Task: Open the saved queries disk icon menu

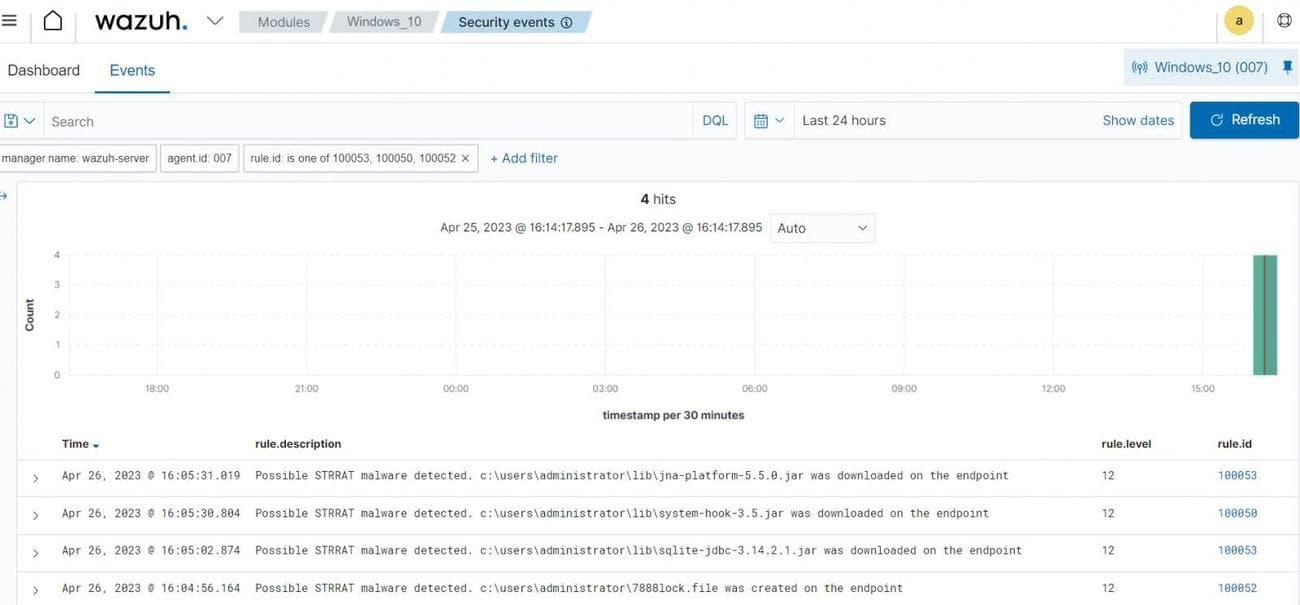Action: 19,121
